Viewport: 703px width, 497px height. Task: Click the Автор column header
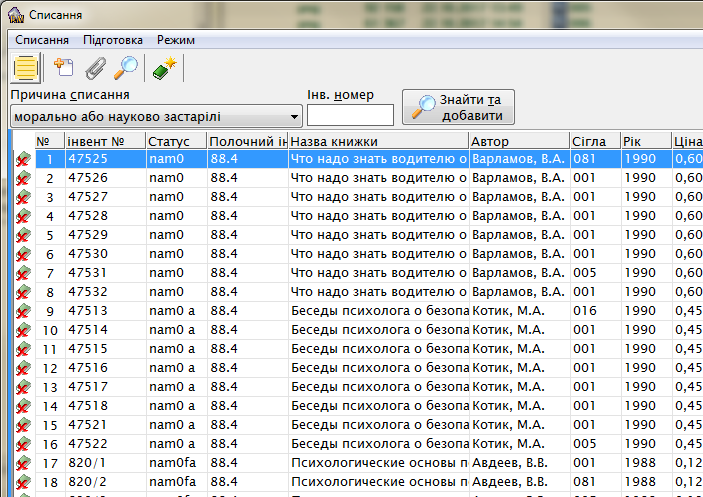coord(518,141)
